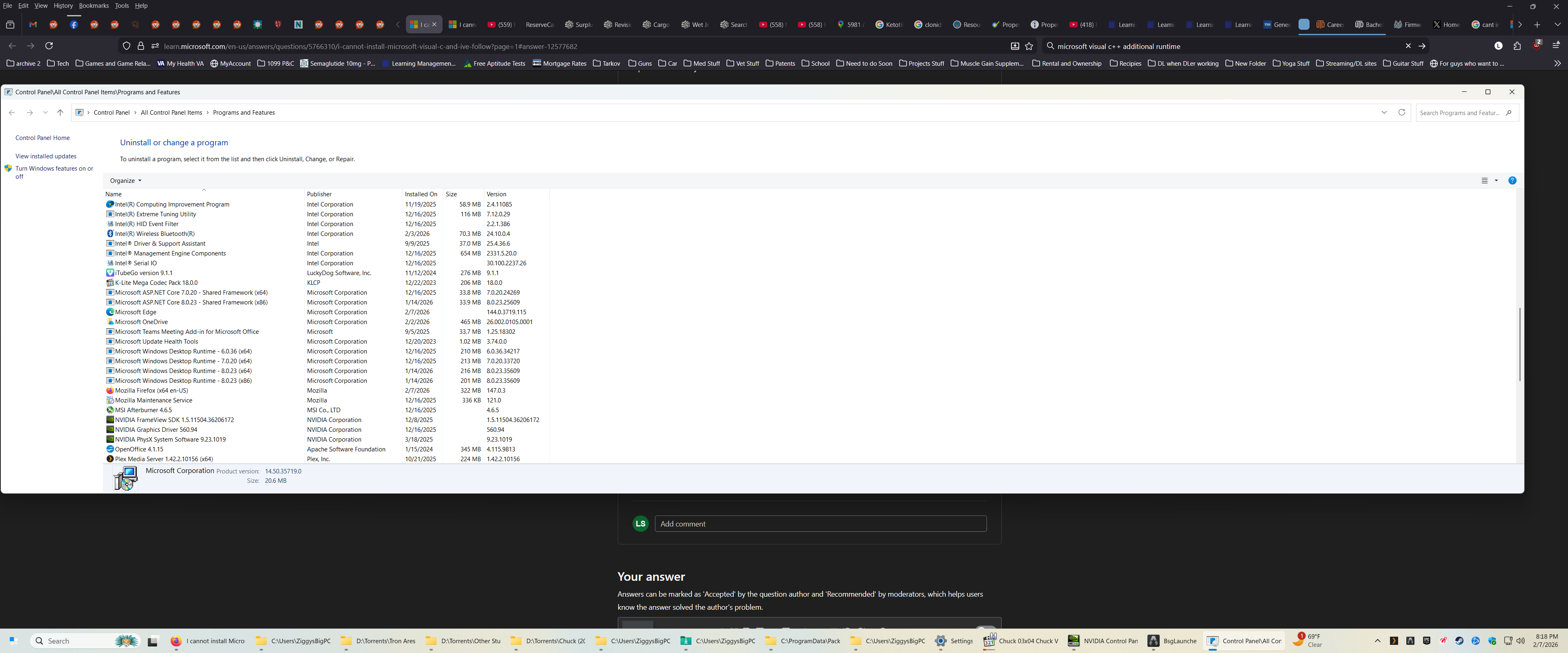Refresh the program list with the refresh icon

(x=1401, y=113)
